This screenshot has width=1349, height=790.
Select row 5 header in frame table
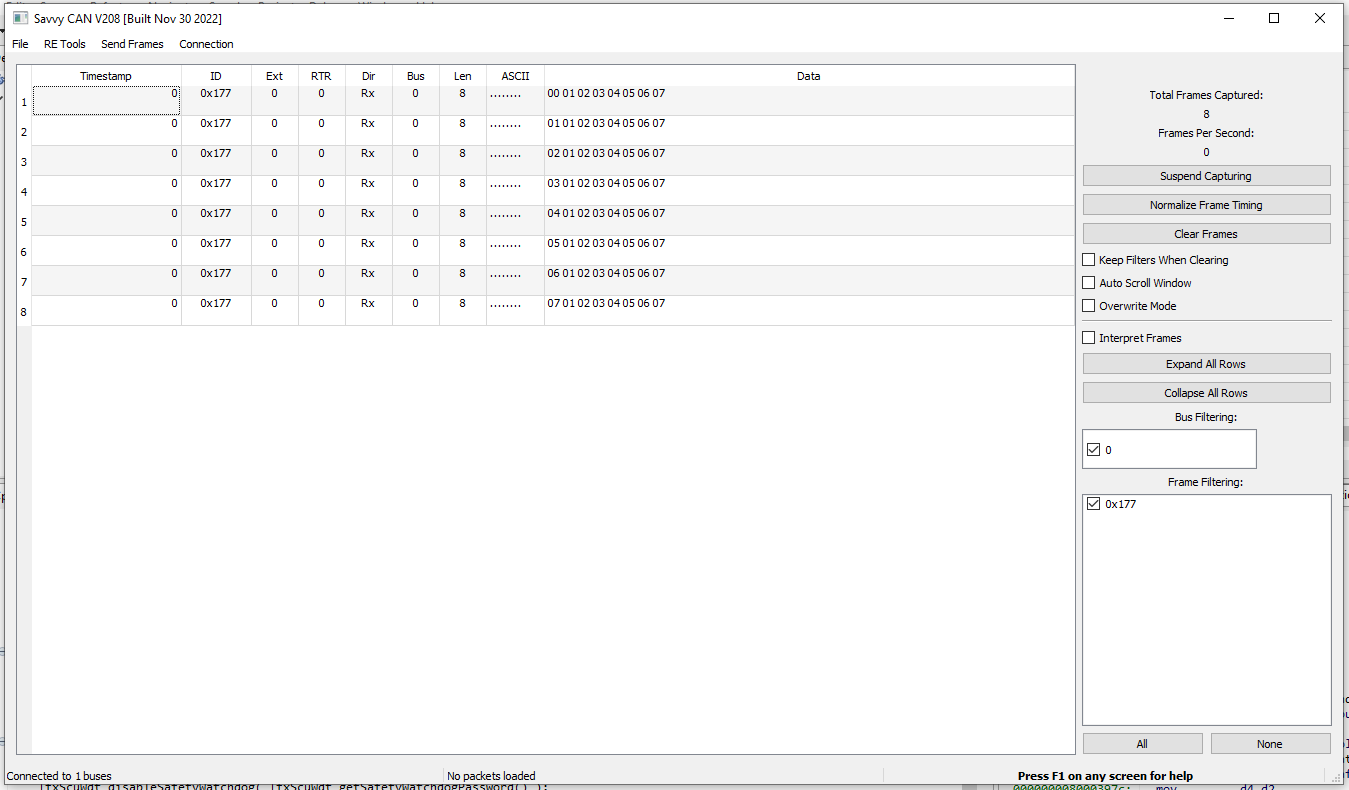click(x=24, y=222)
